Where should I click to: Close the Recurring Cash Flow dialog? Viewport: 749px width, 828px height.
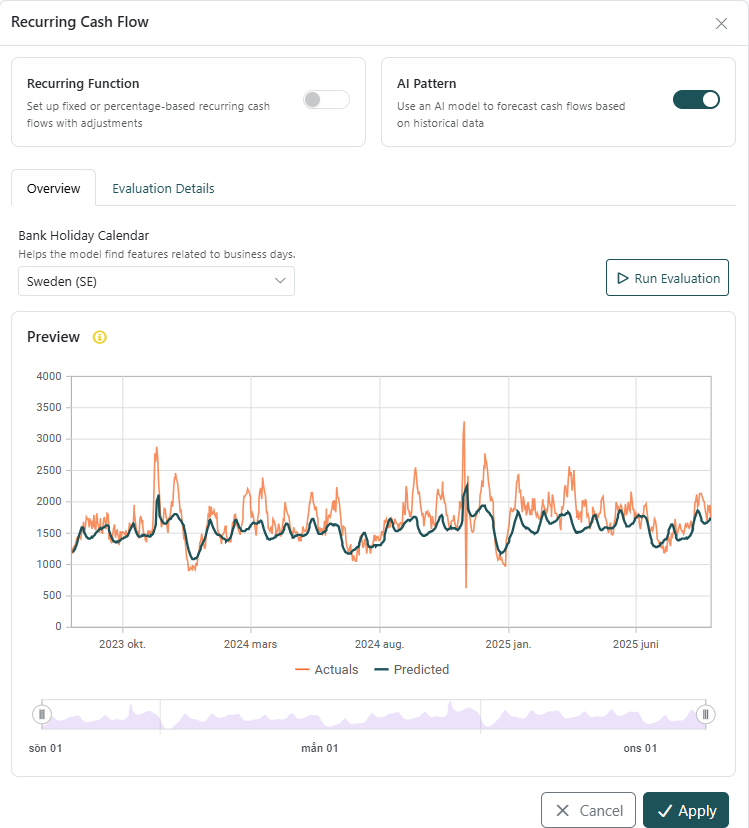click(x=721, y=23)
